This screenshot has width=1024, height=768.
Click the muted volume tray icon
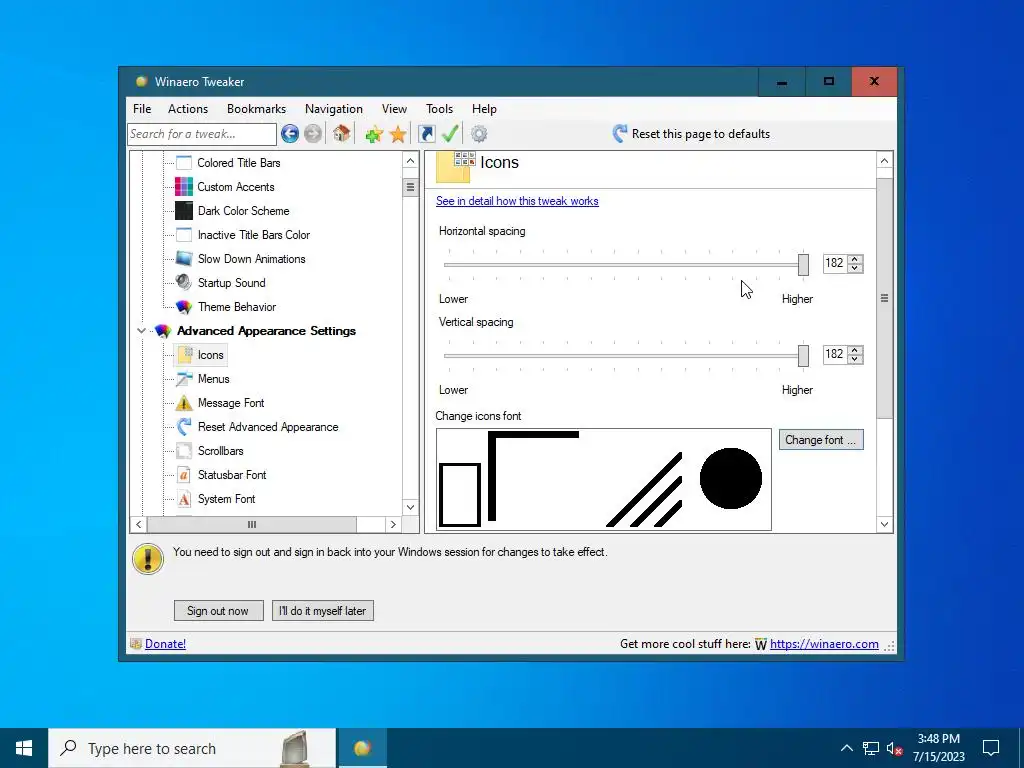894,748
